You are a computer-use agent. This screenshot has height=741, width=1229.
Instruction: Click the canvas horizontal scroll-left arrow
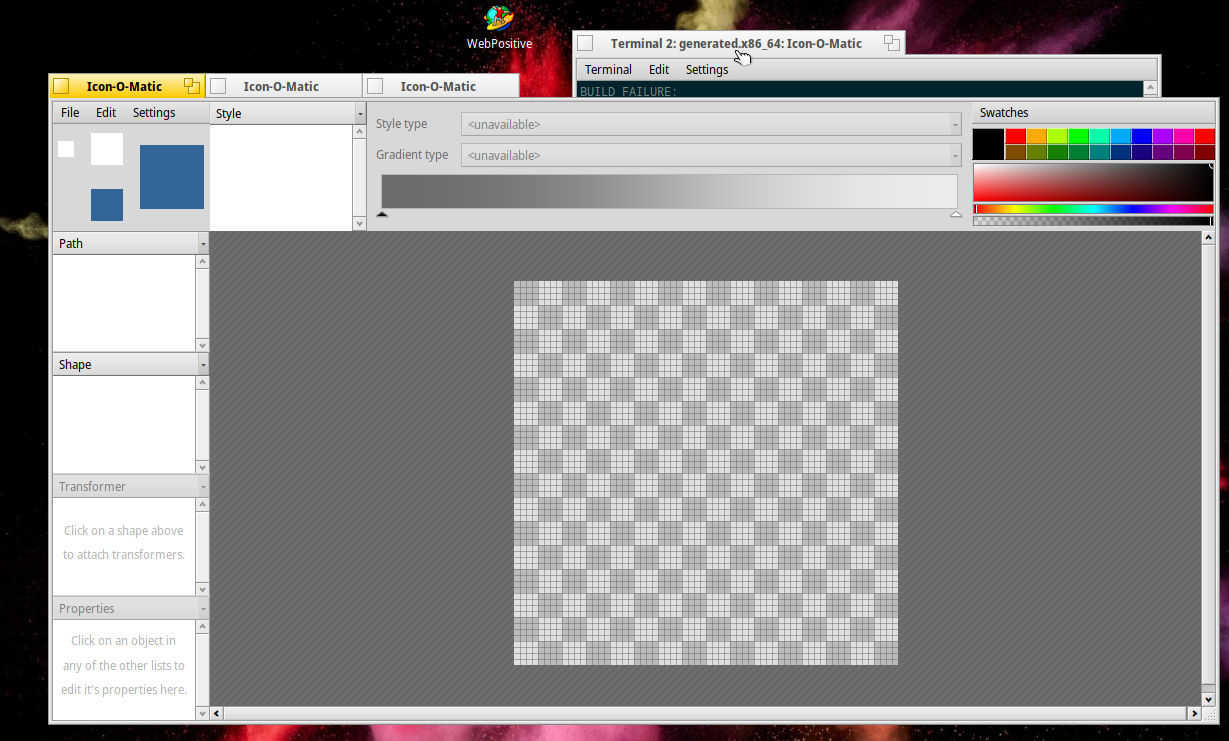[x=217, y=713]
